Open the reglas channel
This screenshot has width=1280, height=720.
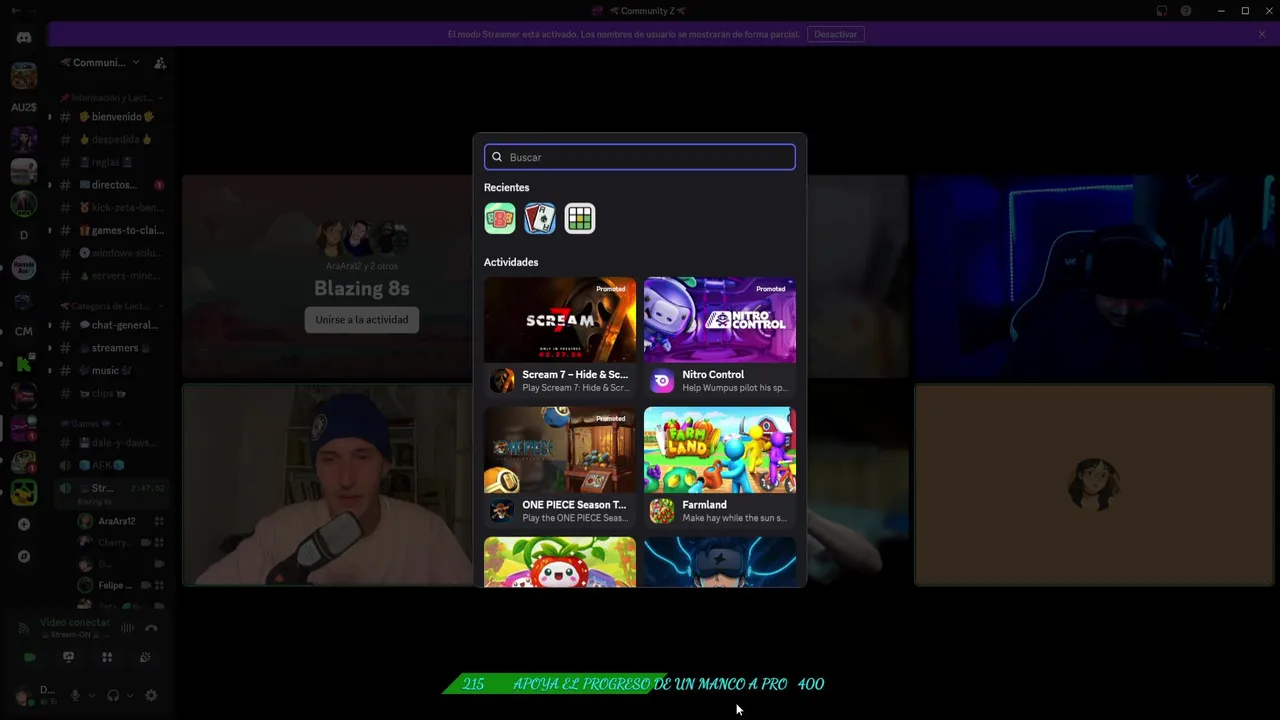pos(110,162)
